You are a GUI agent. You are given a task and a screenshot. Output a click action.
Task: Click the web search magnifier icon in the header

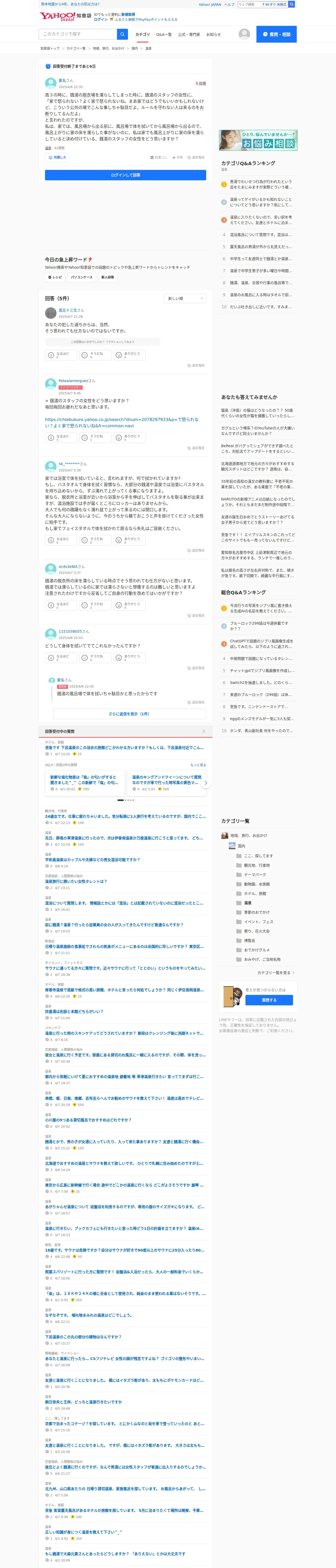point(292,4)
